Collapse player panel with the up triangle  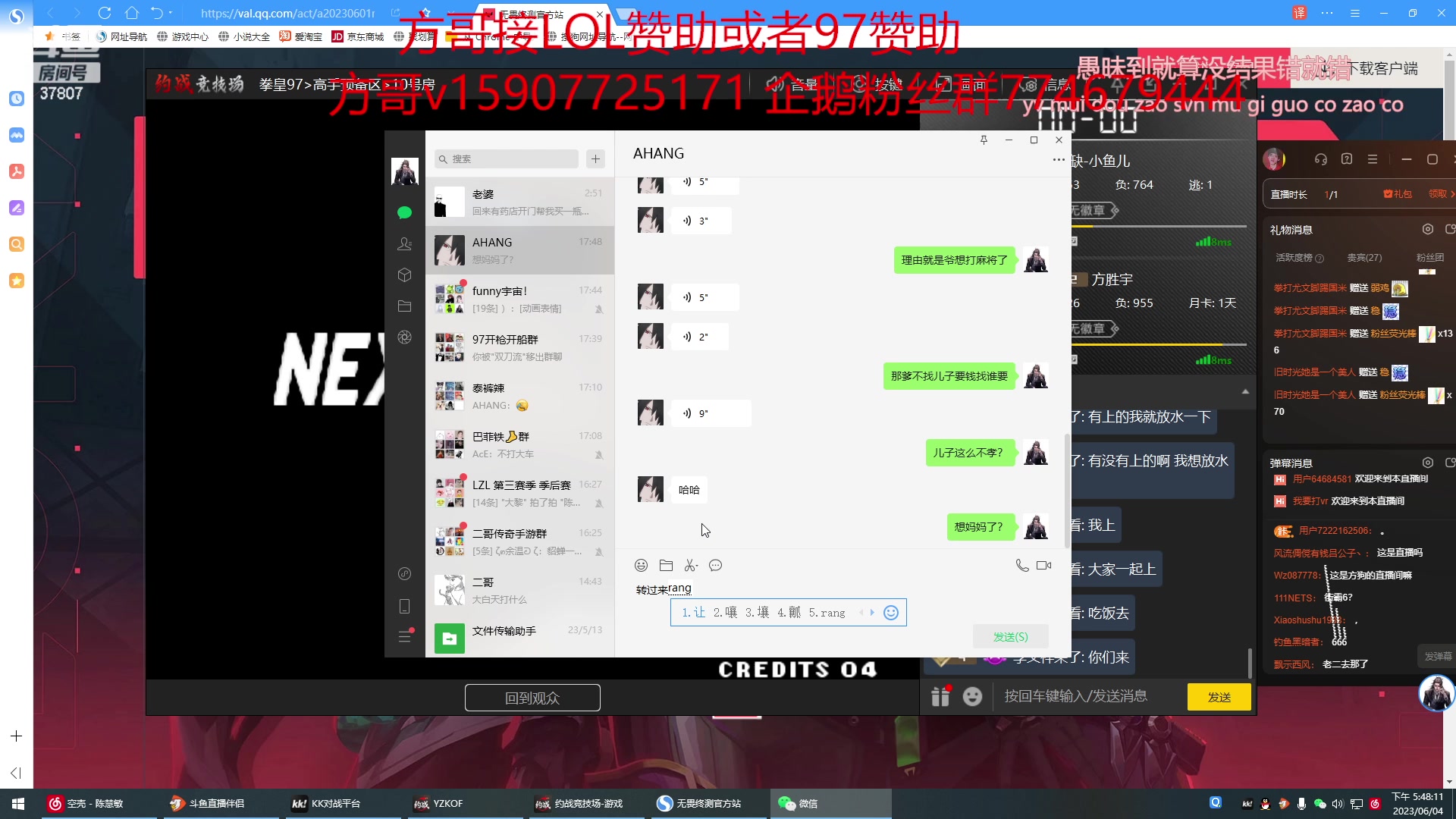click(x=1245, y=391)
